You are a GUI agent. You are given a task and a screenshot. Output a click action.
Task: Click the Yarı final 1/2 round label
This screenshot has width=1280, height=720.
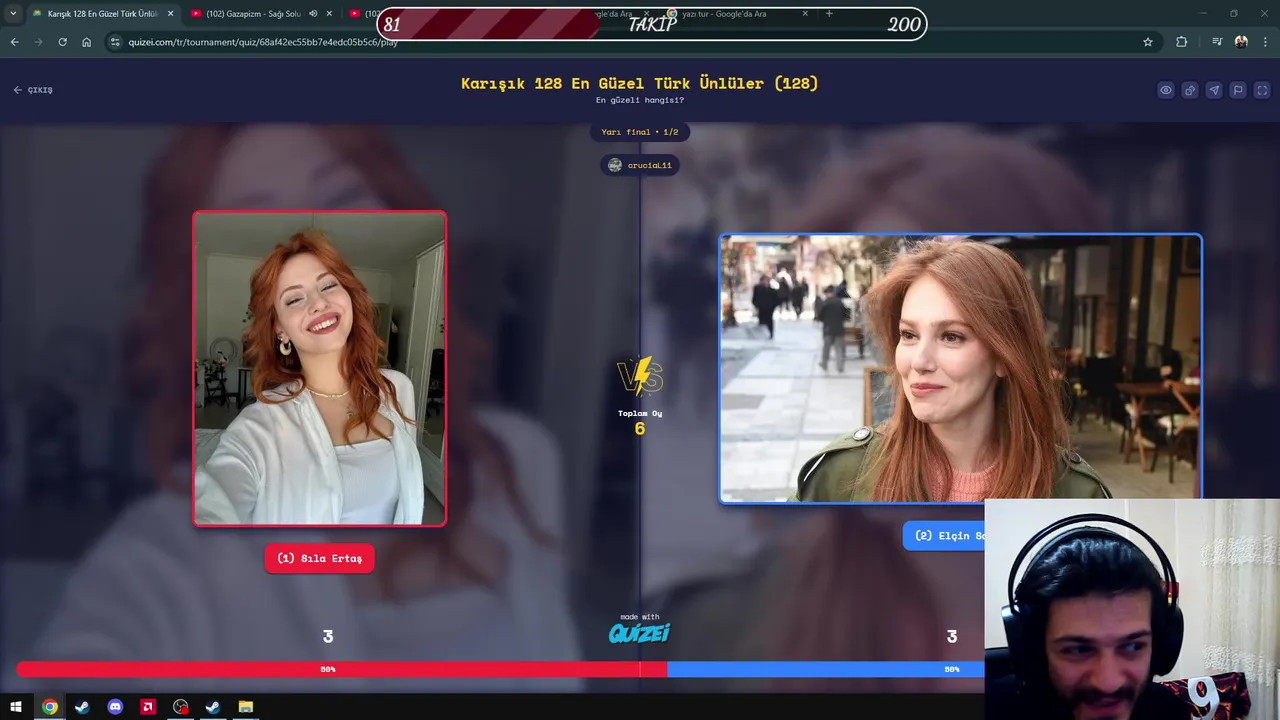pyautogui.click(x=640, y=132)
